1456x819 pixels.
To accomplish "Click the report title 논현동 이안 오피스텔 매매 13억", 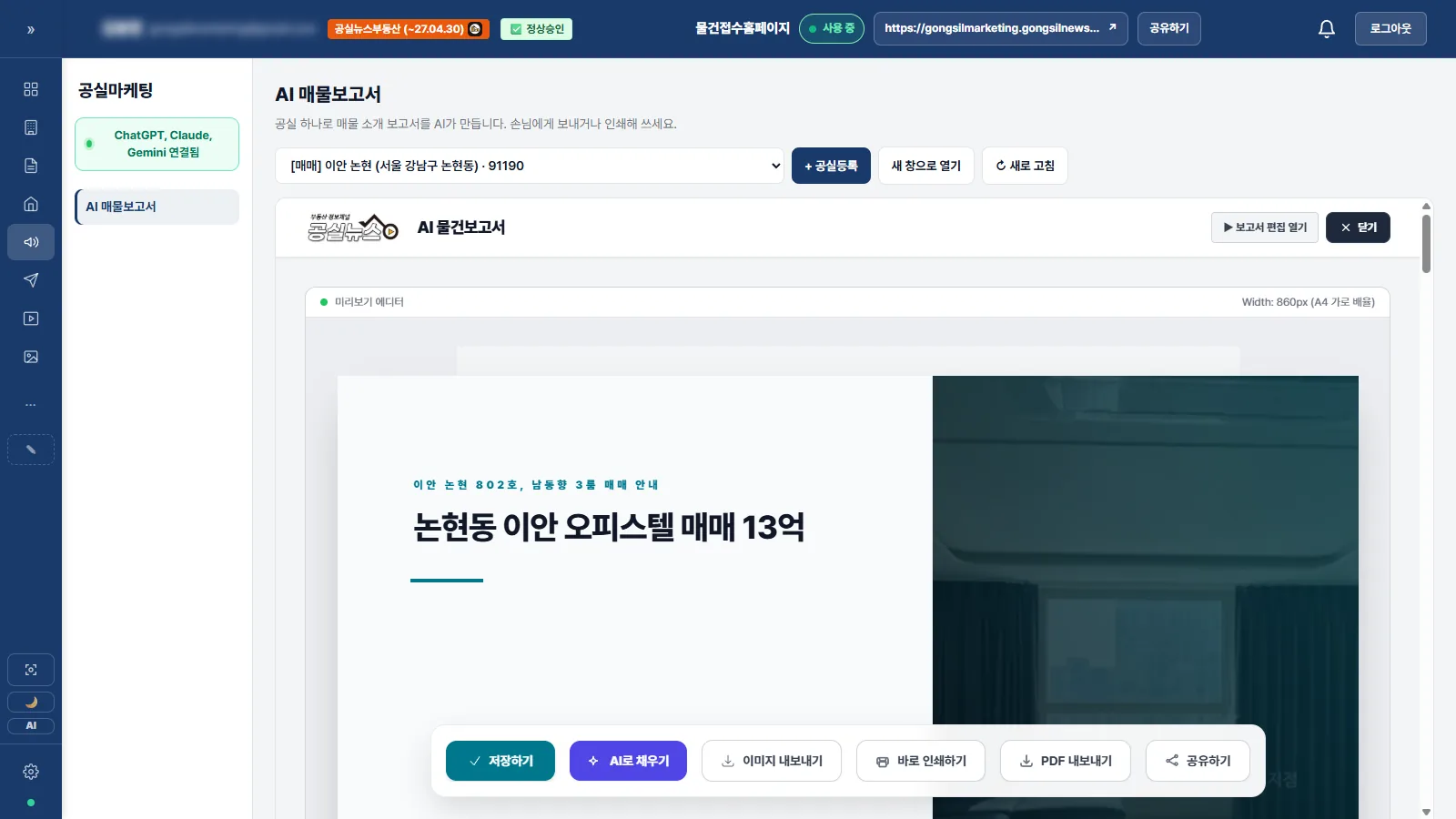I will point(609,527).
